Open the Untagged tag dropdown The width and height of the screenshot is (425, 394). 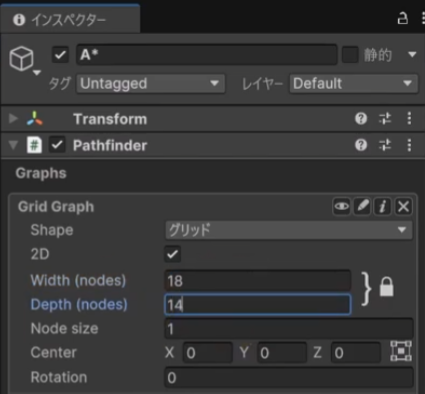(151, 83)
